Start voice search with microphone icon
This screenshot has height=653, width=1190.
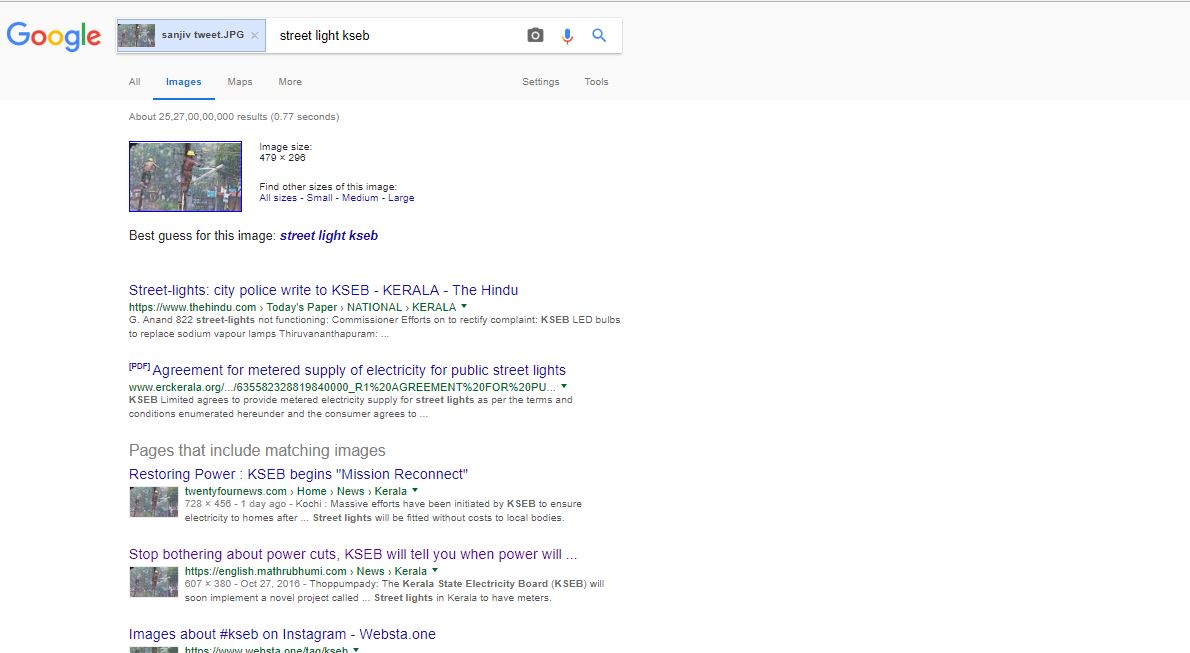(567, 36)
